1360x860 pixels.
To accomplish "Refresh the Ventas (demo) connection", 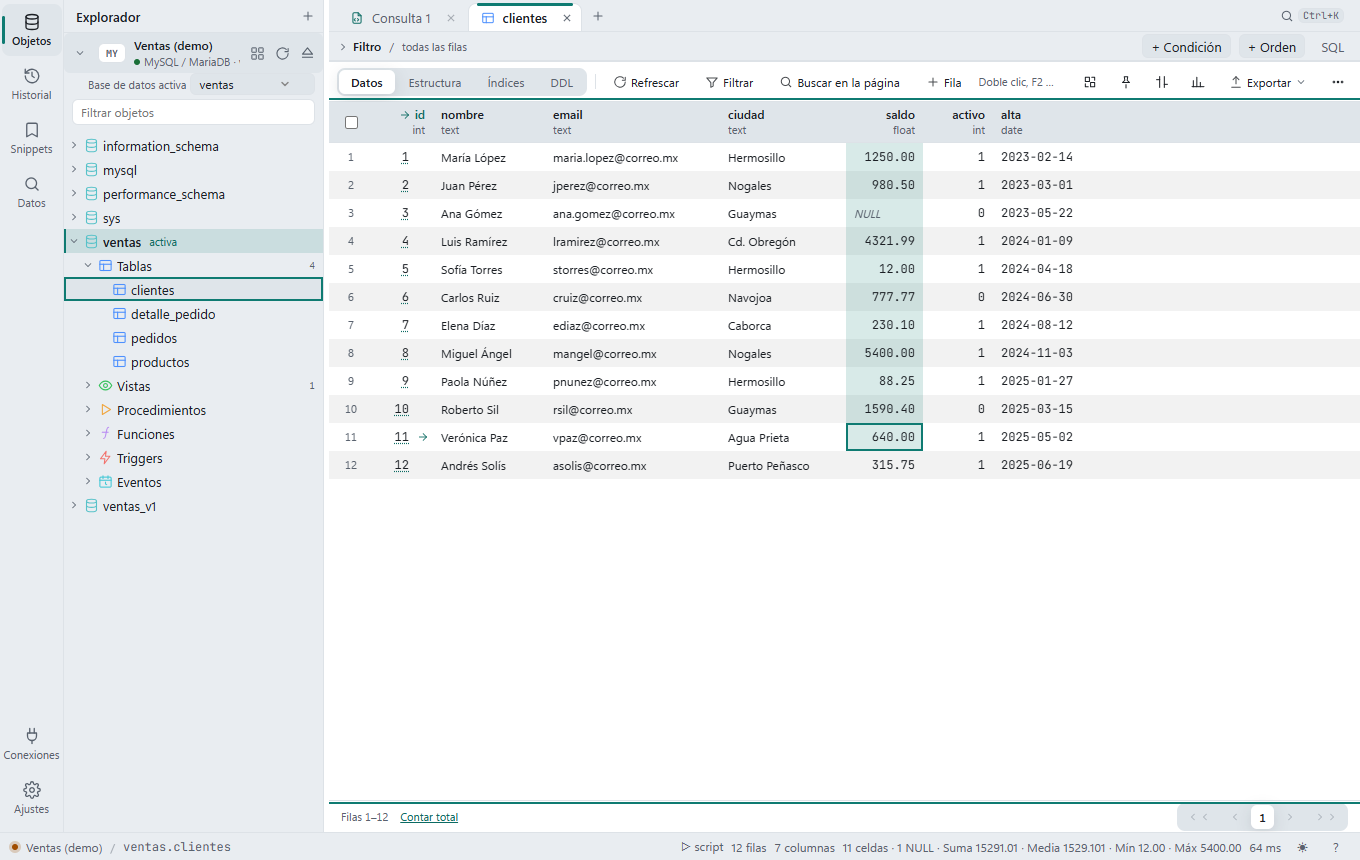I will click(x=282, y=53).
